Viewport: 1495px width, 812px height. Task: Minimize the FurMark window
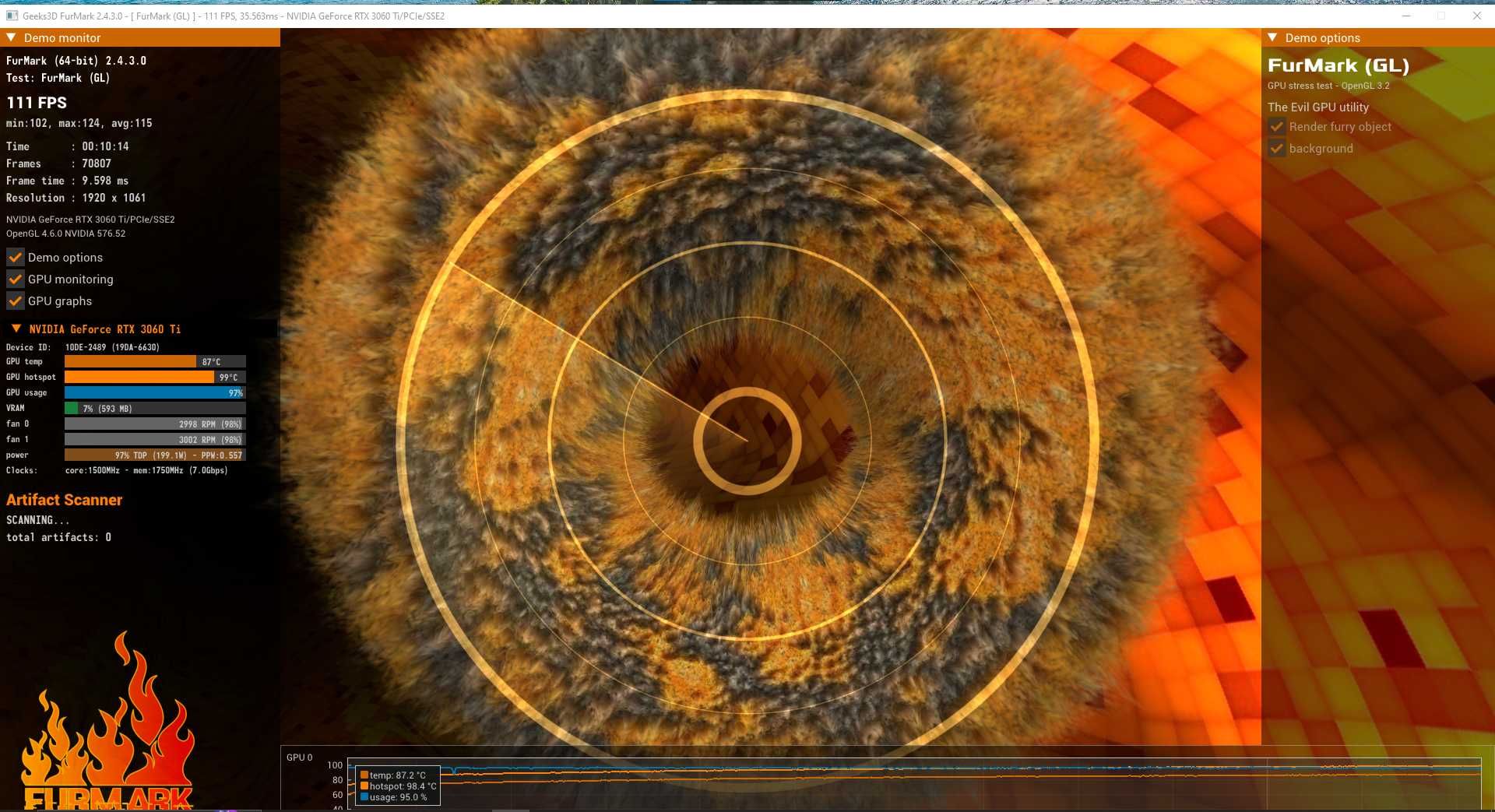[1406, 16]
